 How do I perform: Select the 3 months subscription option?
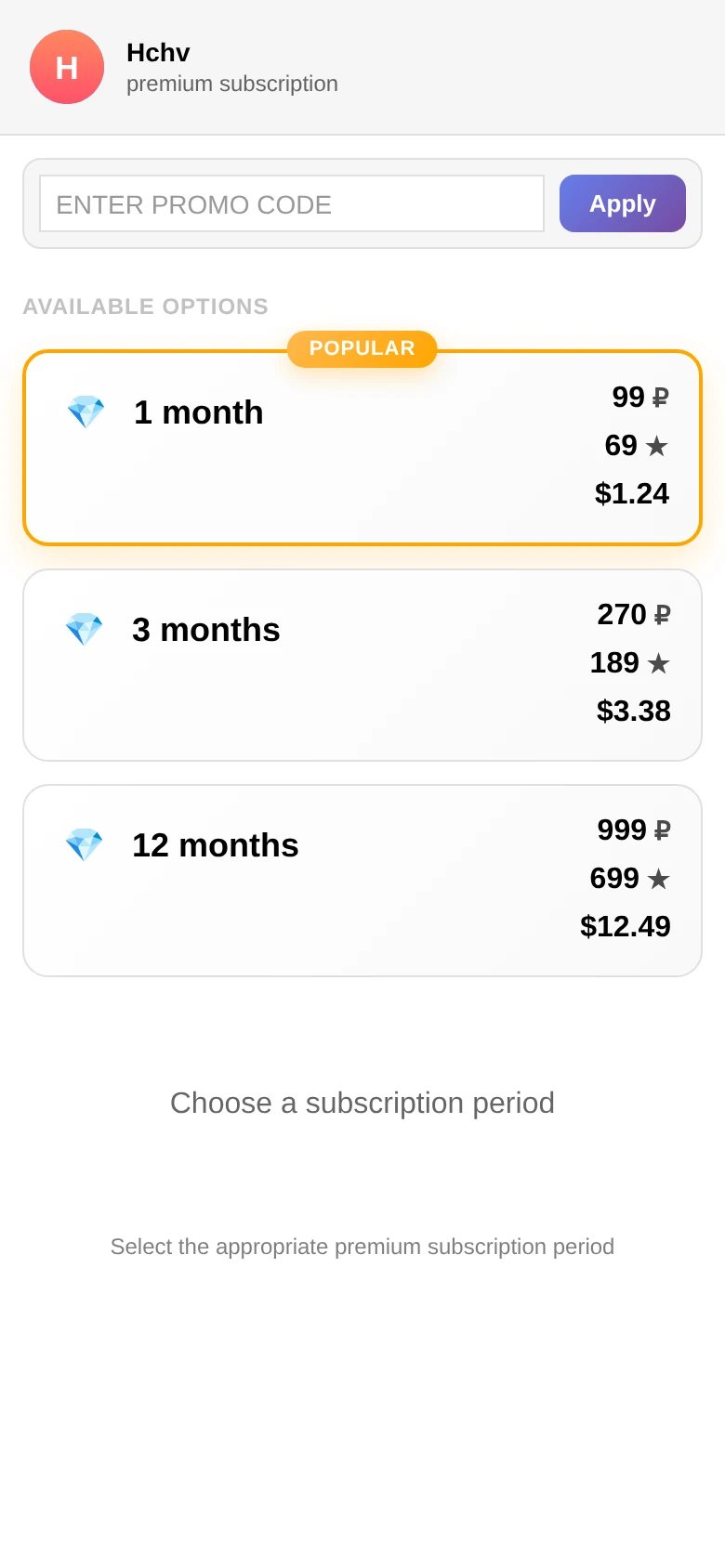362,665
